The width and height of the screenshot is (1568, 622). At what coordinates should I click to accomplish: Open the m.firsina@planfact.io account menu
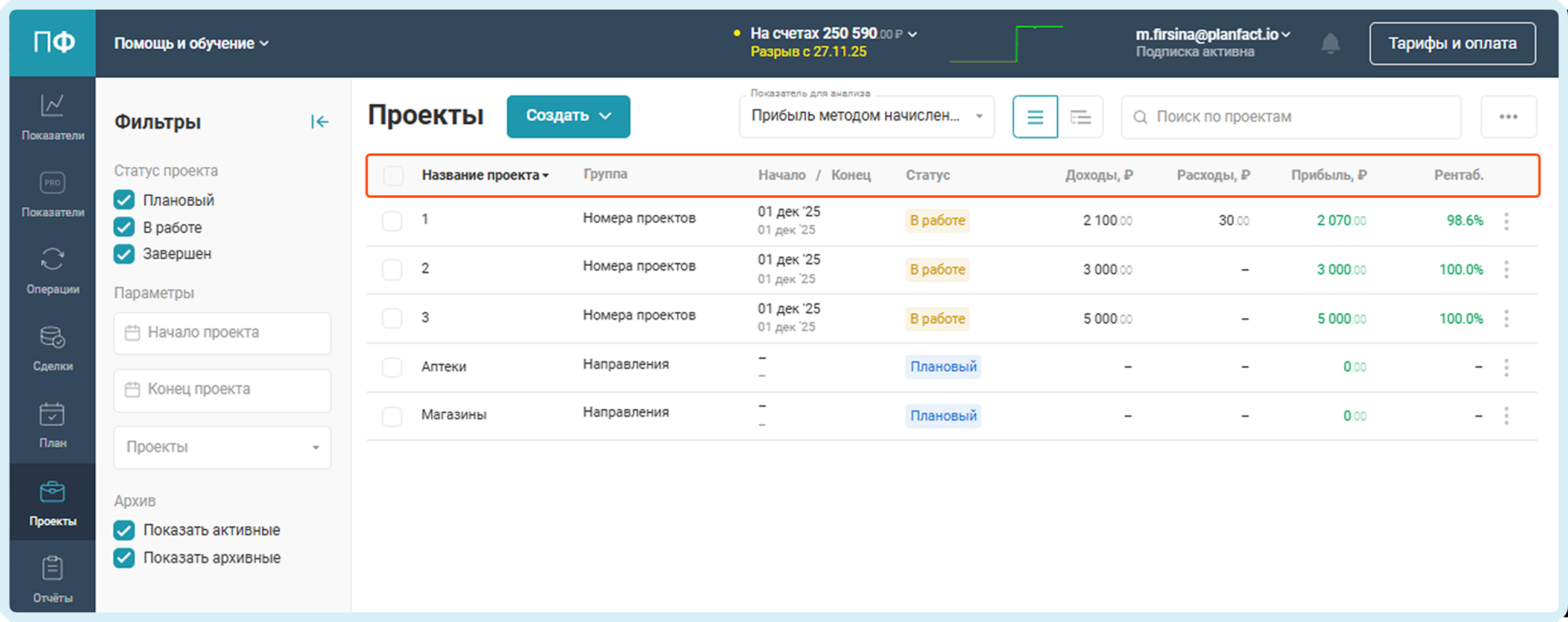1212,35
